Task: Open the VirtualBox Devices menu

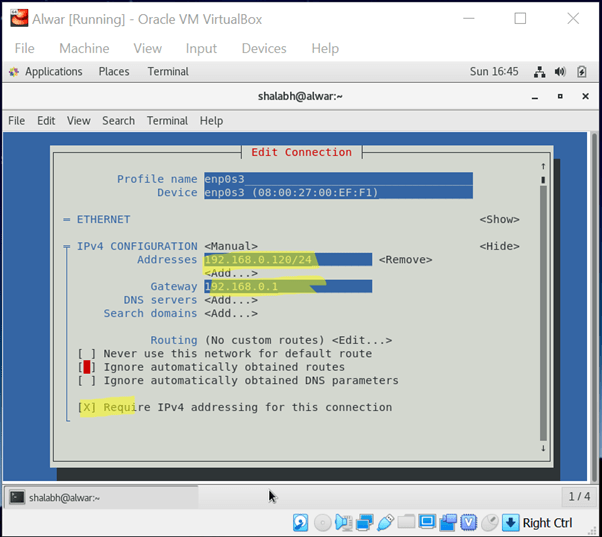Action: tap(263, 48)
